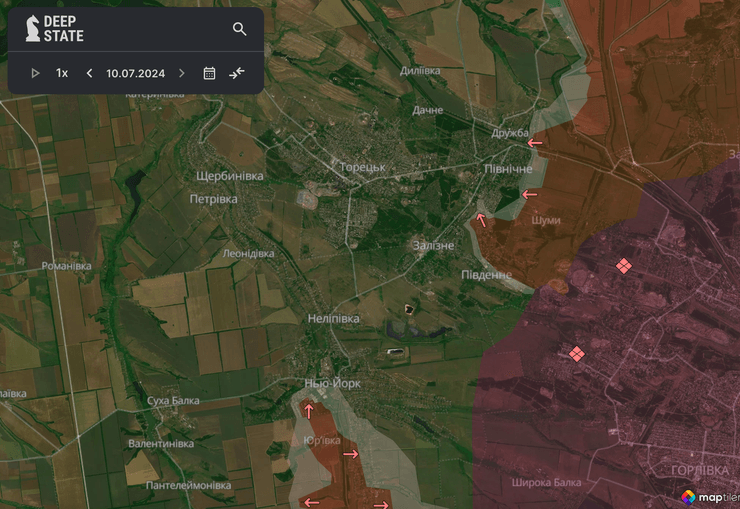
Task: Click the arrow pointing toward Залізне
Action: point(482,220)
